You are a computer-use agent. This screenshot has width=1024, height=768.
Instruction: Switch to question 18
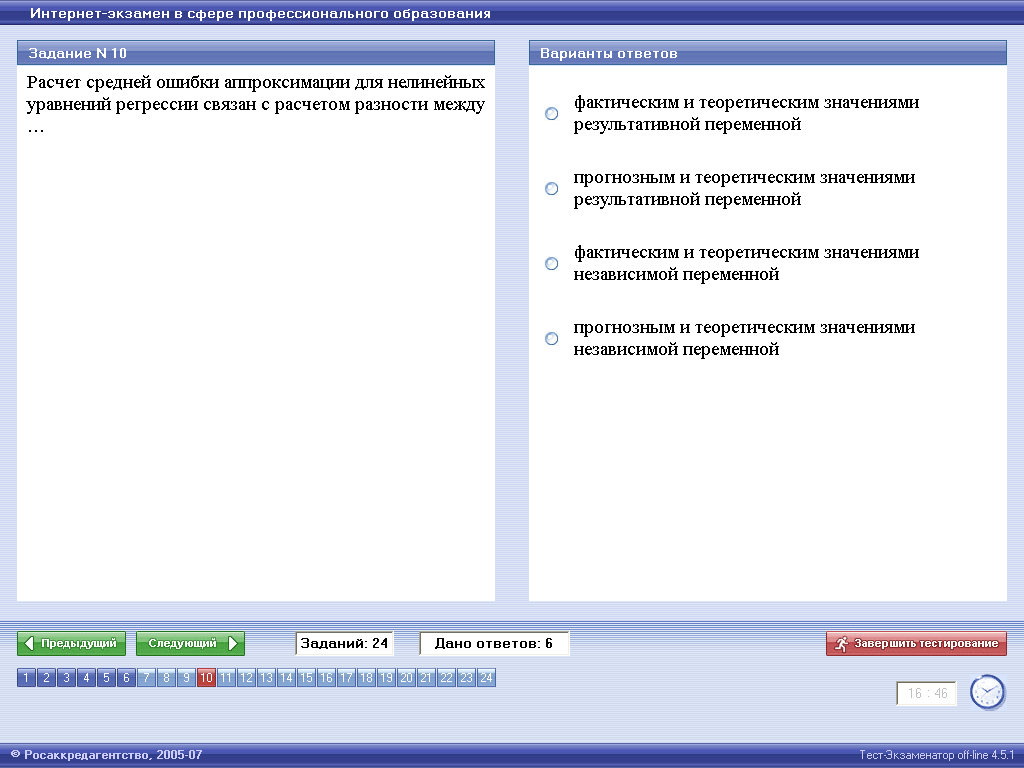[x=366, y=678]
